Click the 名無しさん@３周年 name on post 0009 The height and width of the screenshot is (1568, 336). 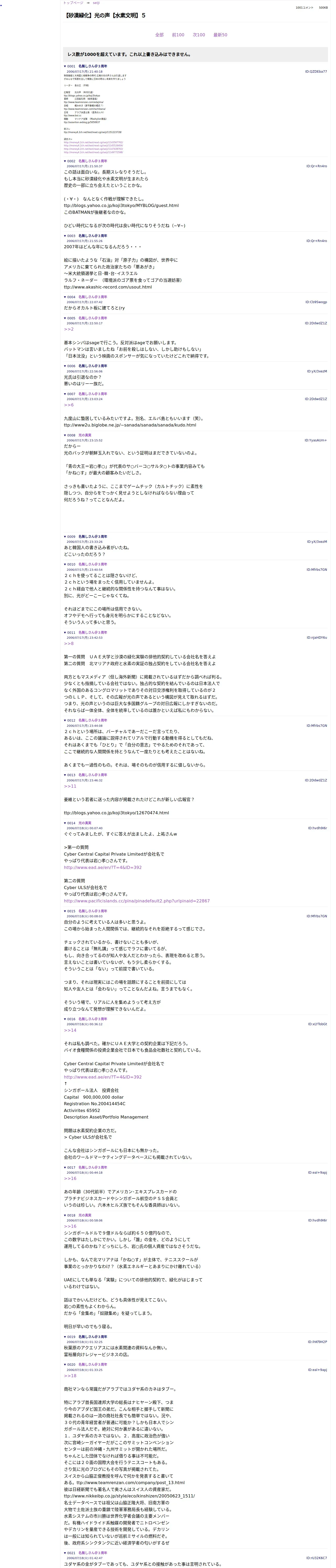(x=92, y=537)
